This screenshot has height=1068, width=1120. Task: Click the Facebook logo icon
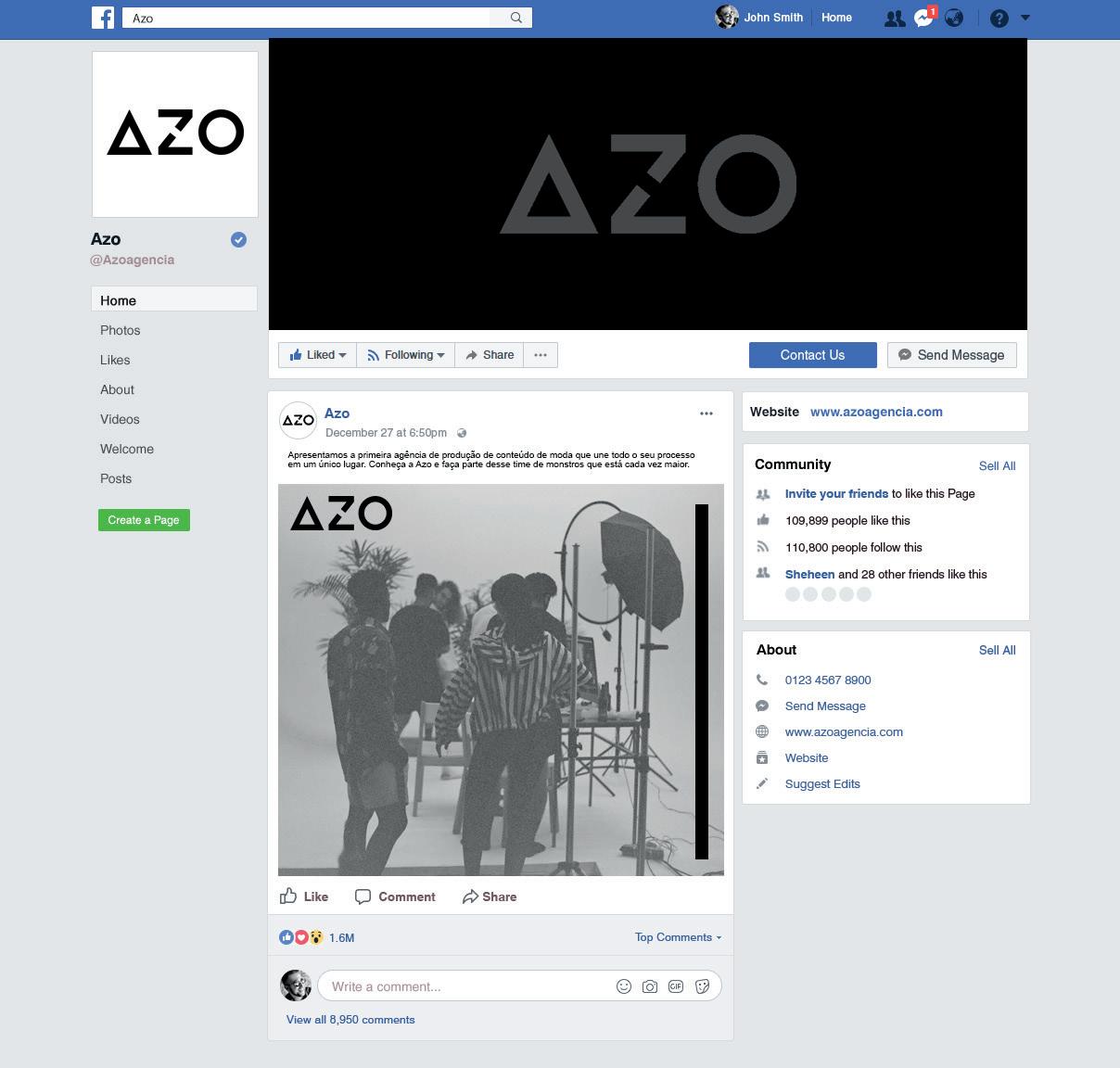pyautogui.click(x=103, y=18)
